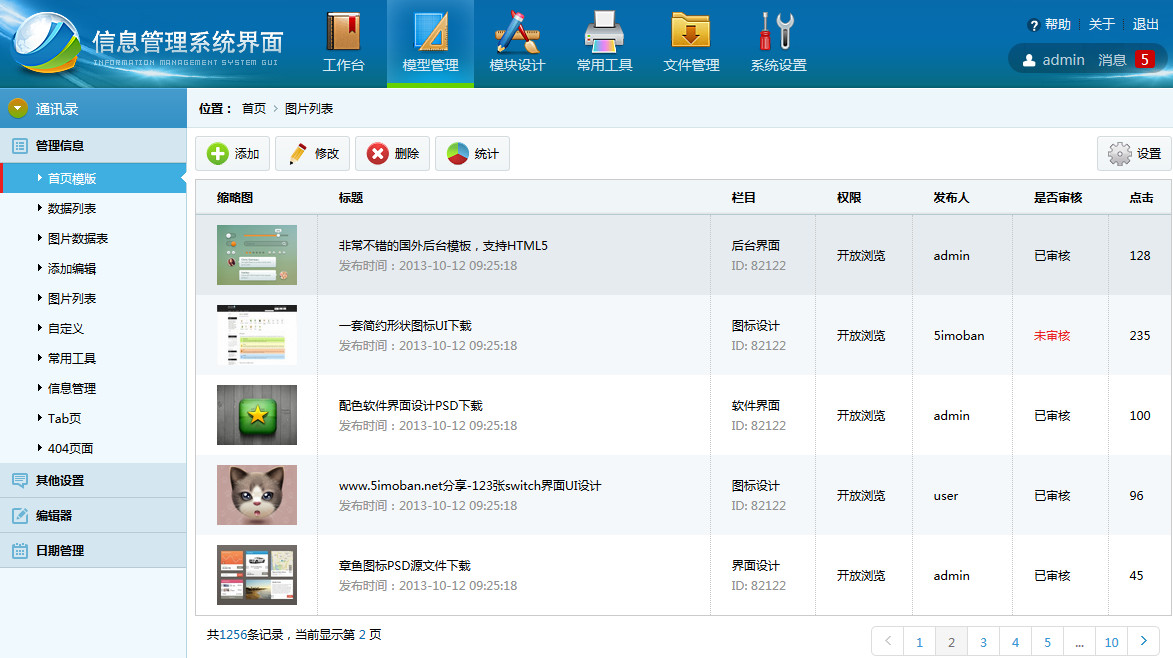This screenshot has width=1173, height=658.
Task: Expand the 日期管理 sidebar section
Action: click(60, 551)
